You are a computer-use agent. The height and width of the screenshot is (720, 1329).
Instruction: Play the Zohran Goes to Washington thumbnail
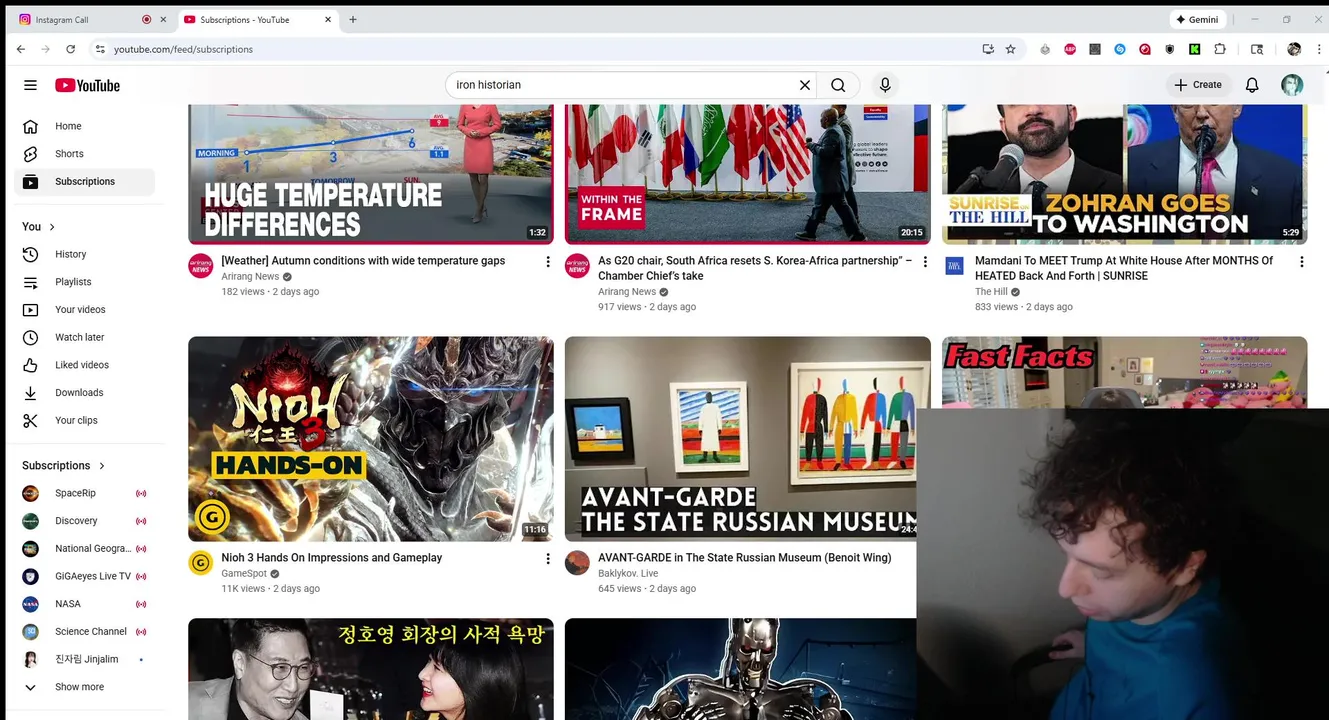(1124, 174)
